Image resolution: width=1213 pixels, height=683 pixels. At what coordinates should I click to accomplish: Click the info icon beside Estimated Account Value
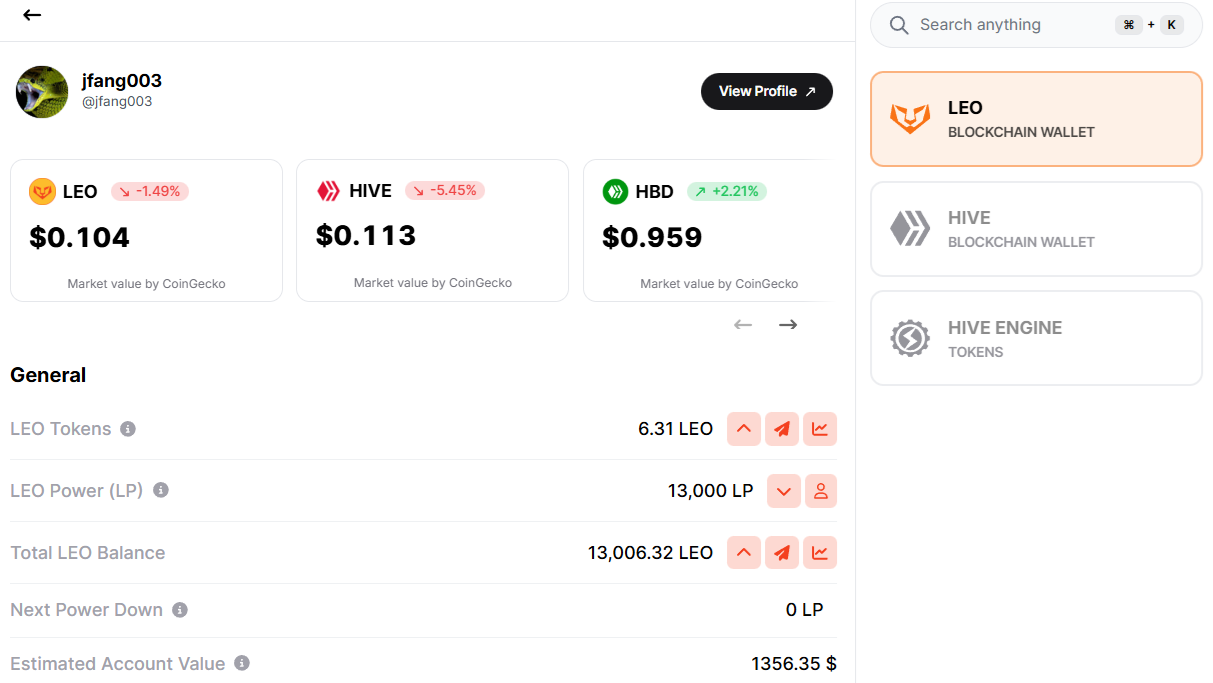tap(241, 663)
